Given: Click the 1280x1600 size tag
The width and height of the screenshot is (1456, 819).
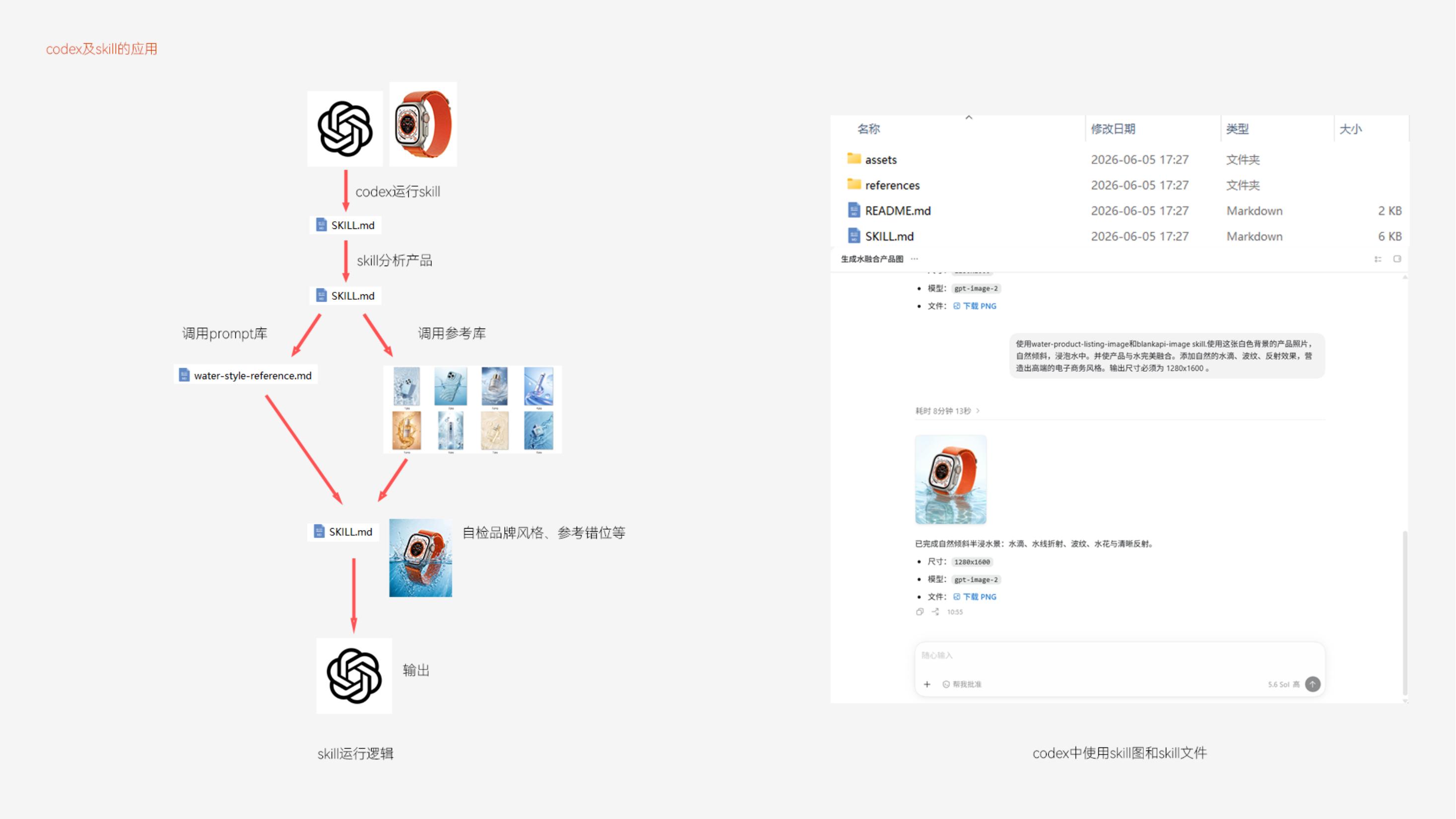Looking at the screenshot, I should click(972, 562).
